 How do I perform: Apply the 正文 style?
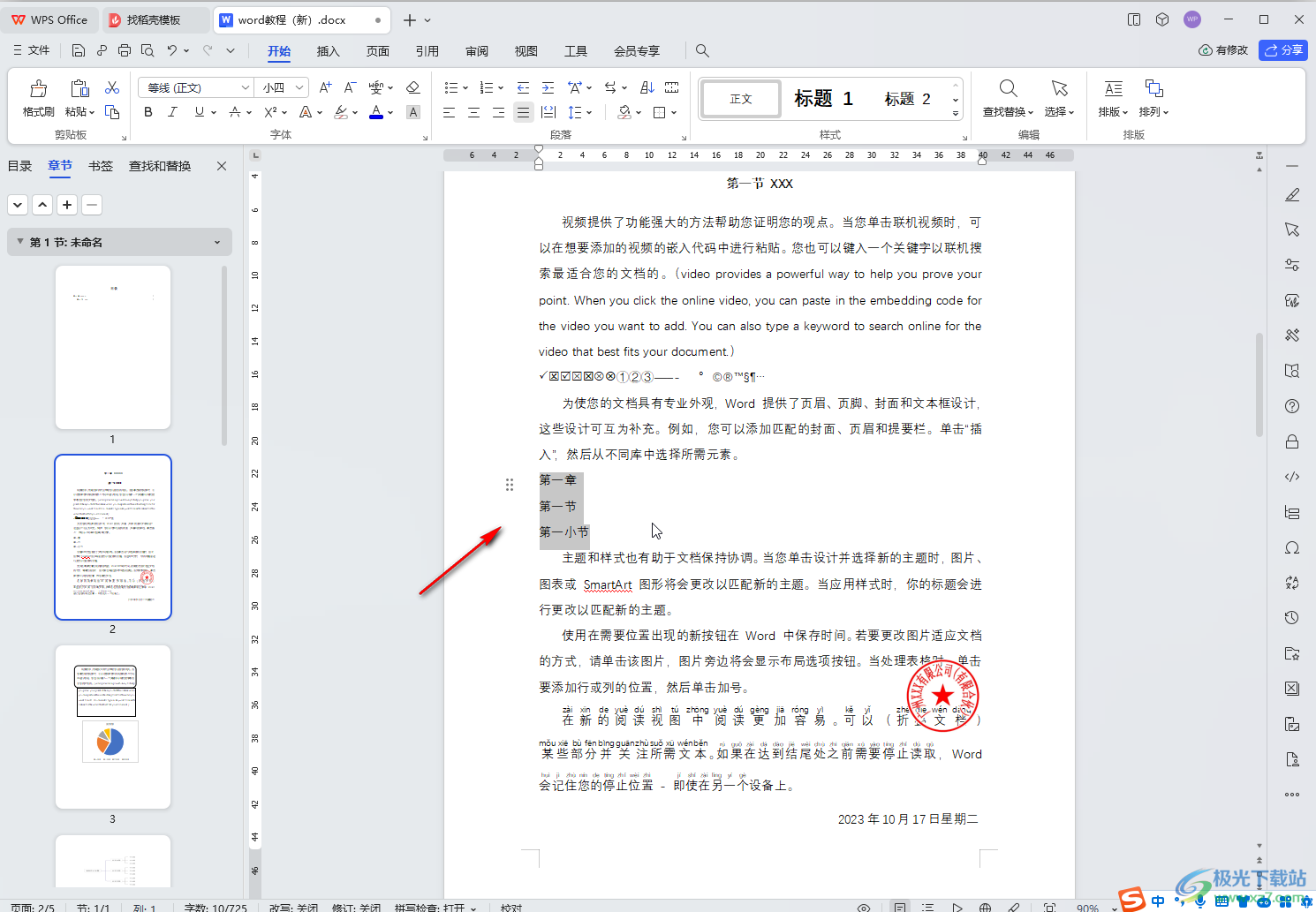[741, 99]
